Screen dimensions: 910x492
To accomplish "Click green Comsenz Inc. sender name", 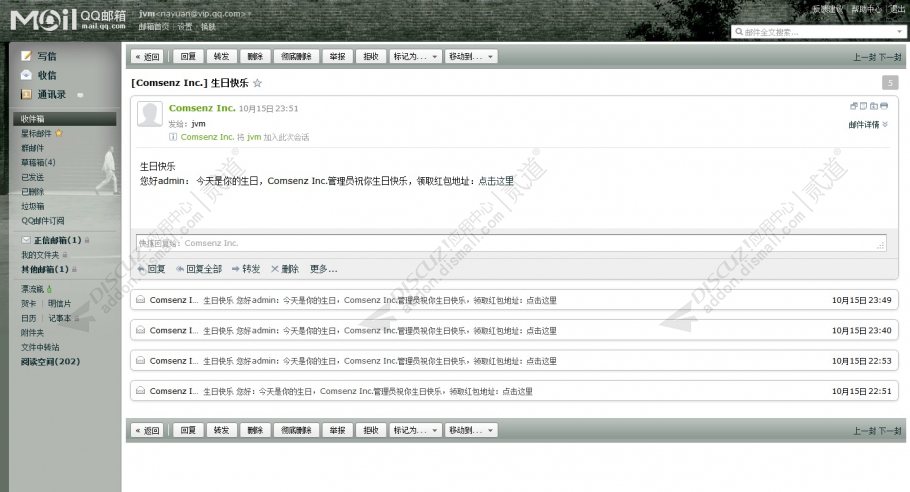I will (202, 108).
